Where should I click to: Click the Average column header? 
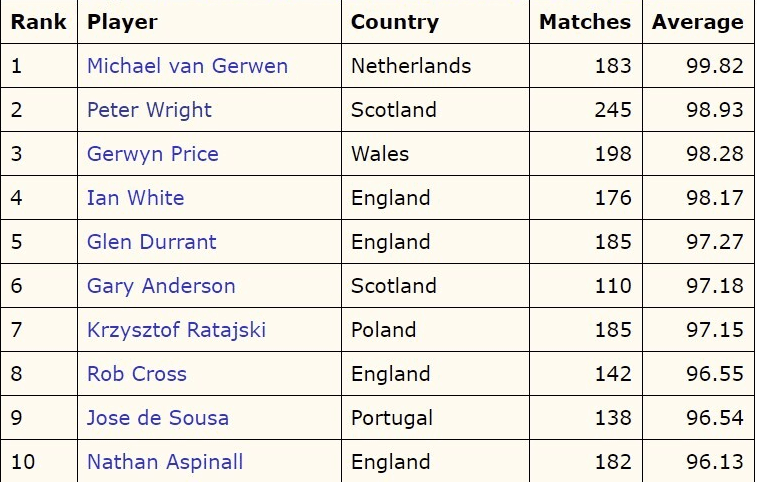click(698, 22)
